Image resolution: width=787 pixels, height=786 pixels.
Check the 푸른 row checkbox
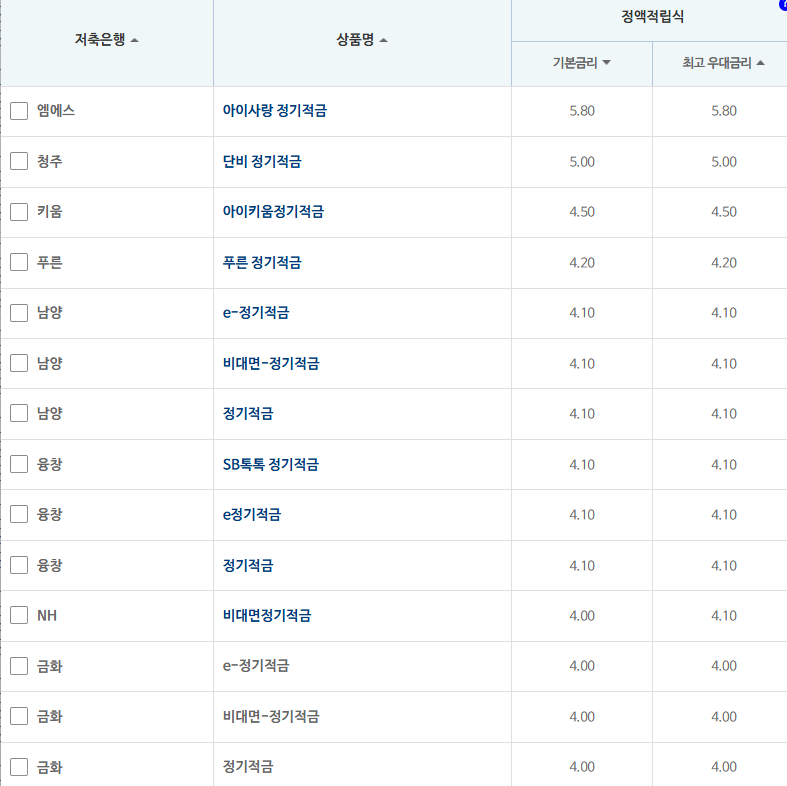19,262
